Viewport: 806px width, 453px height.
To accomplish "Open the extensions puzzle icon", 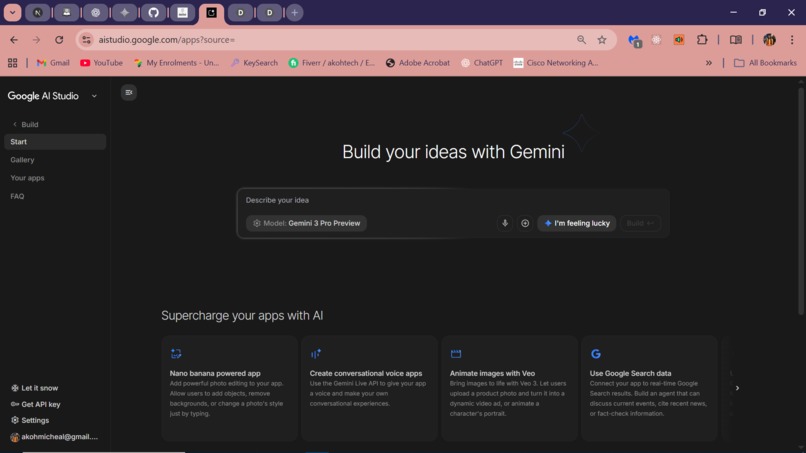I will click(x=702, y=40).
